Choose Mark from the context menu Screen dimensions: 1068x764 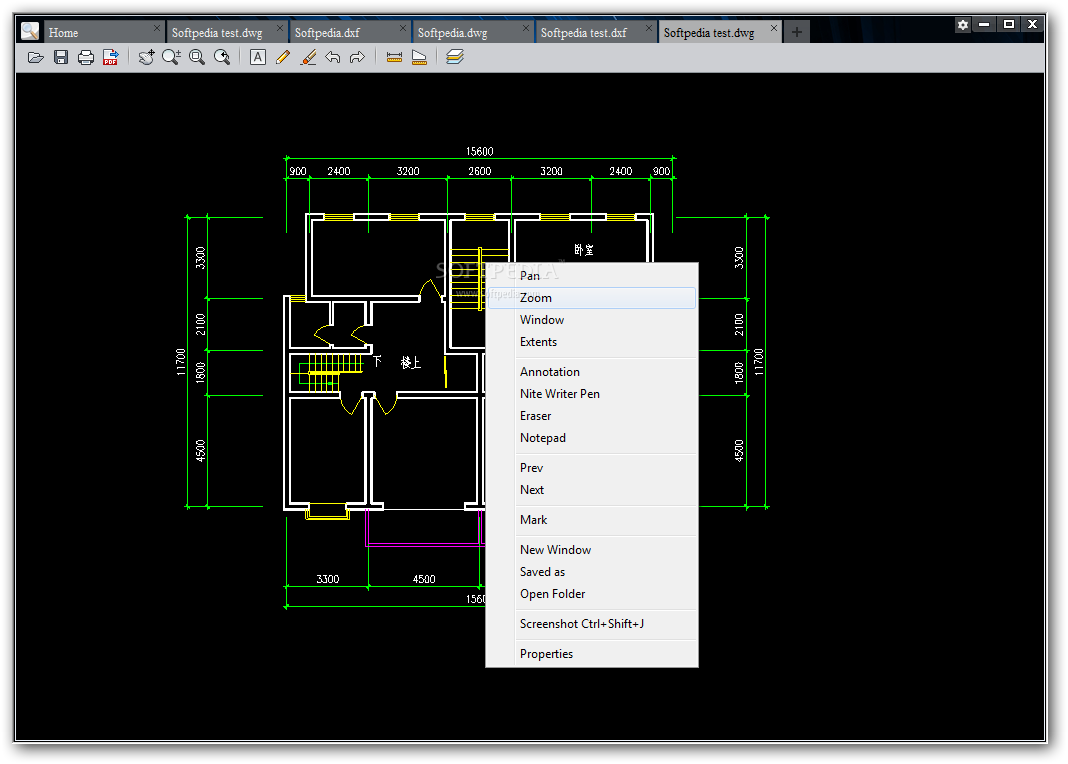tap(591, 520)
